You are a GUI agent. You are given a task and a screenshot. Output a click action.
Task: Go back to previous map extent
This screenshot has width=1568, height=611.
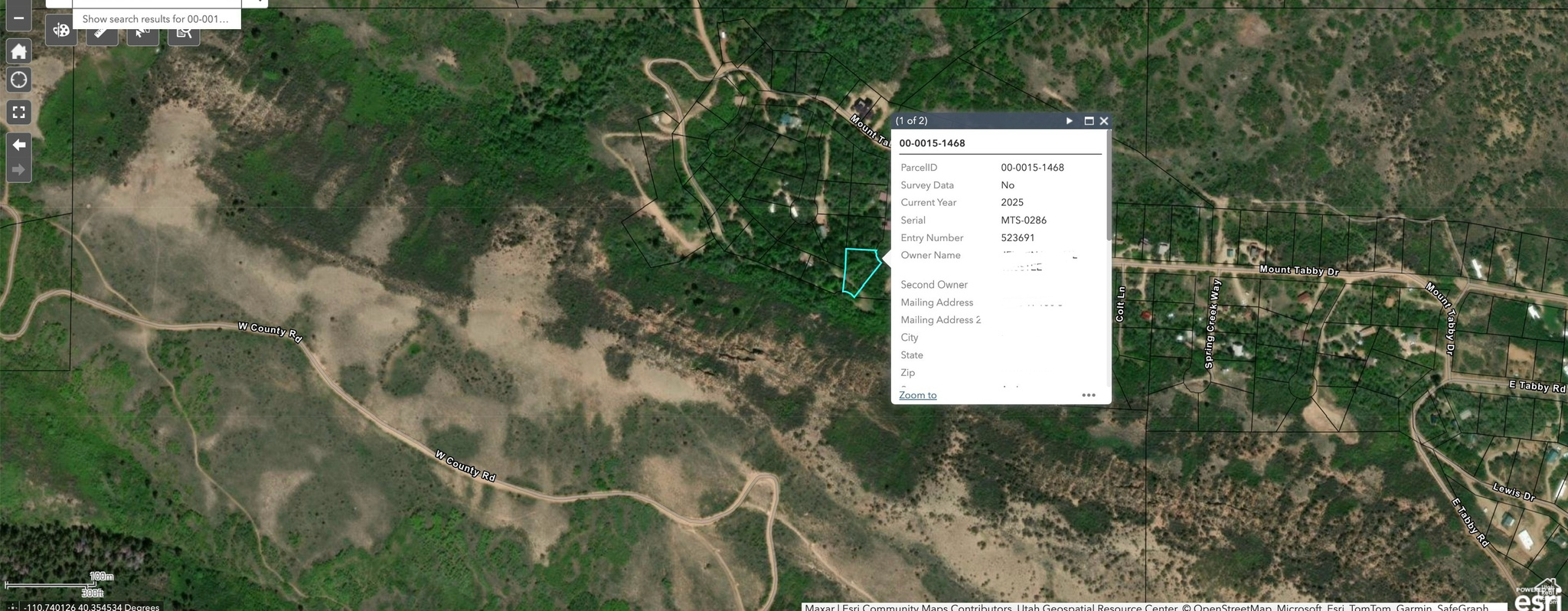click(18, 145)
